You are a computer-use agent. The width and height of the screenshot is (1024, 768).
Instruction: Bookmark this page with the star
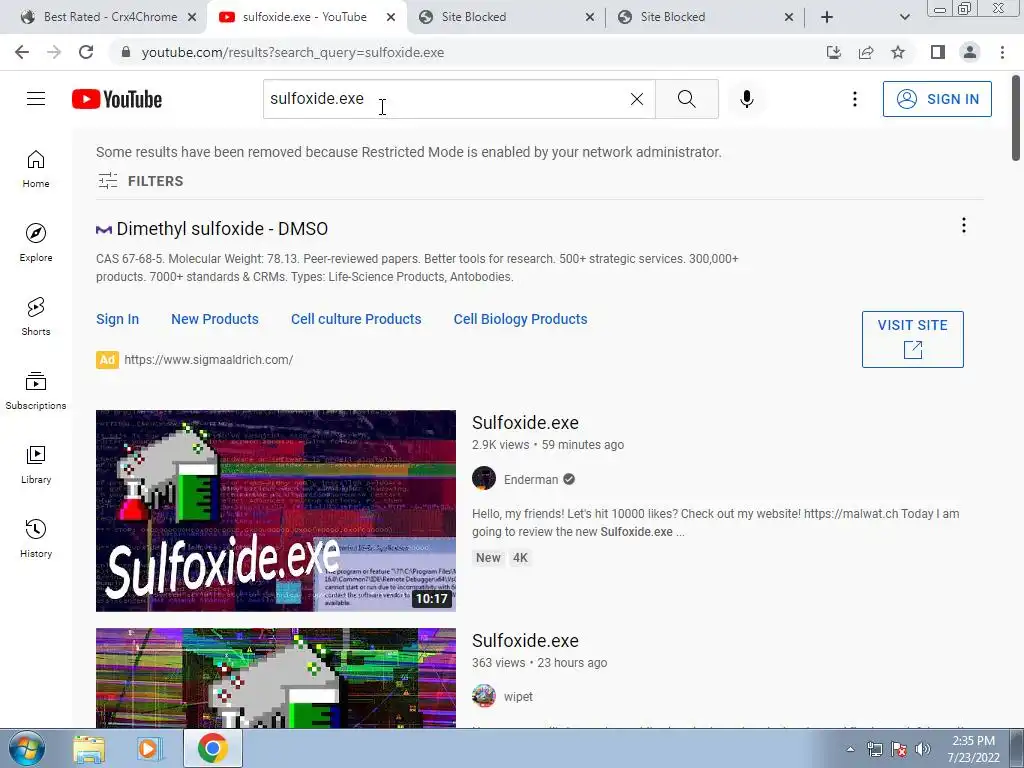(x=898, y=52)
